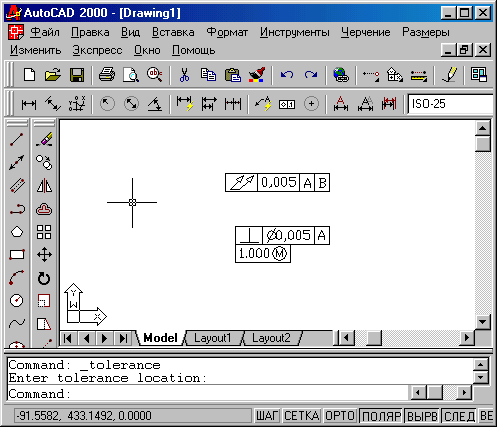Viewport: 497px width, 427px height.
Task: Select the Construction Line tool
Action: 16,163
